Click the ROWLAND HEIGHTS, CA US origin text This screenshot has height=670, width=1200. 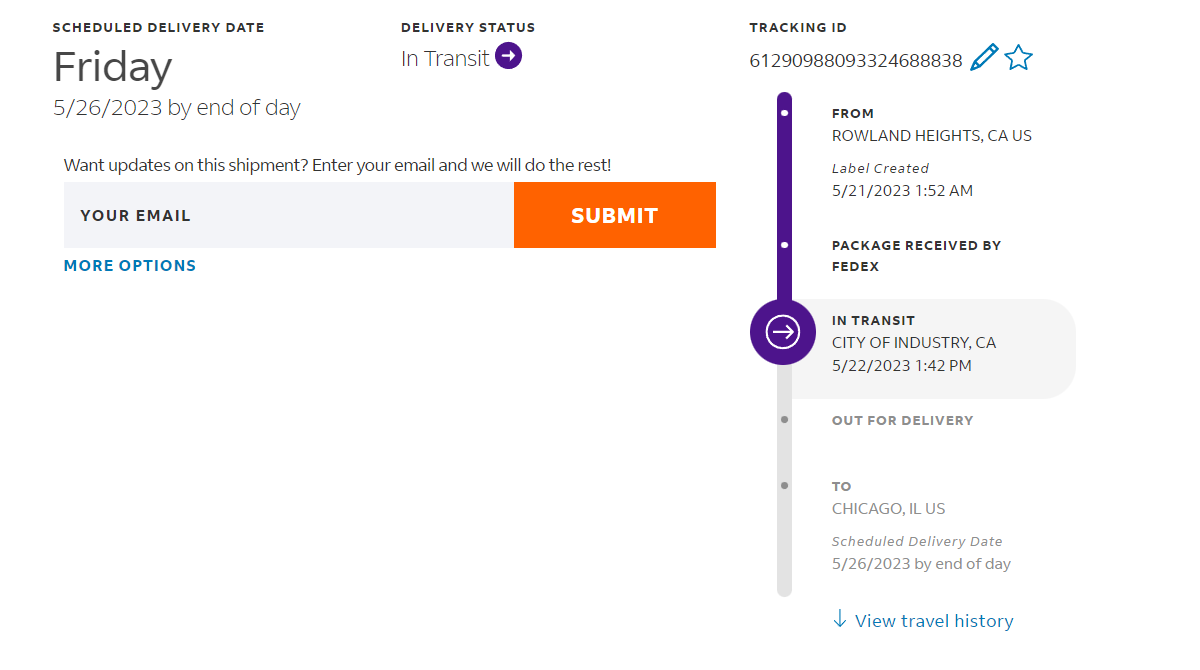coord(931,136)
